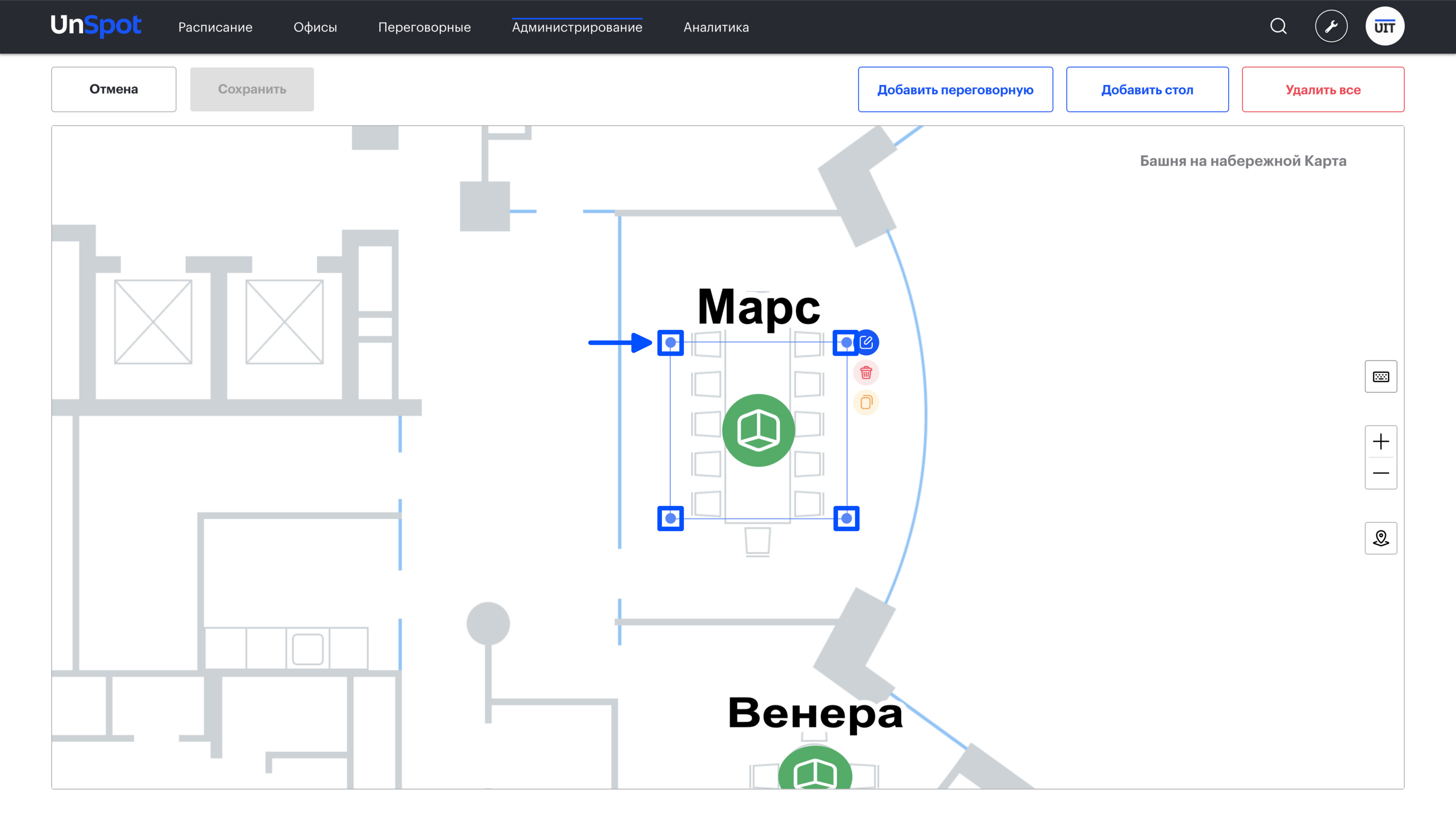Click the Отмена button
The height and width of the screenshot is (818, 1456).
[114, 89]
